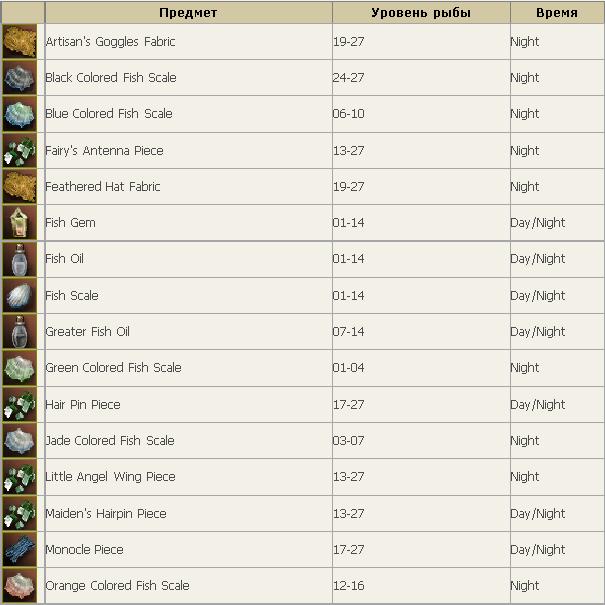
Task: Click the Fish Gem lantern icon
Action: [x=19, y=223]
